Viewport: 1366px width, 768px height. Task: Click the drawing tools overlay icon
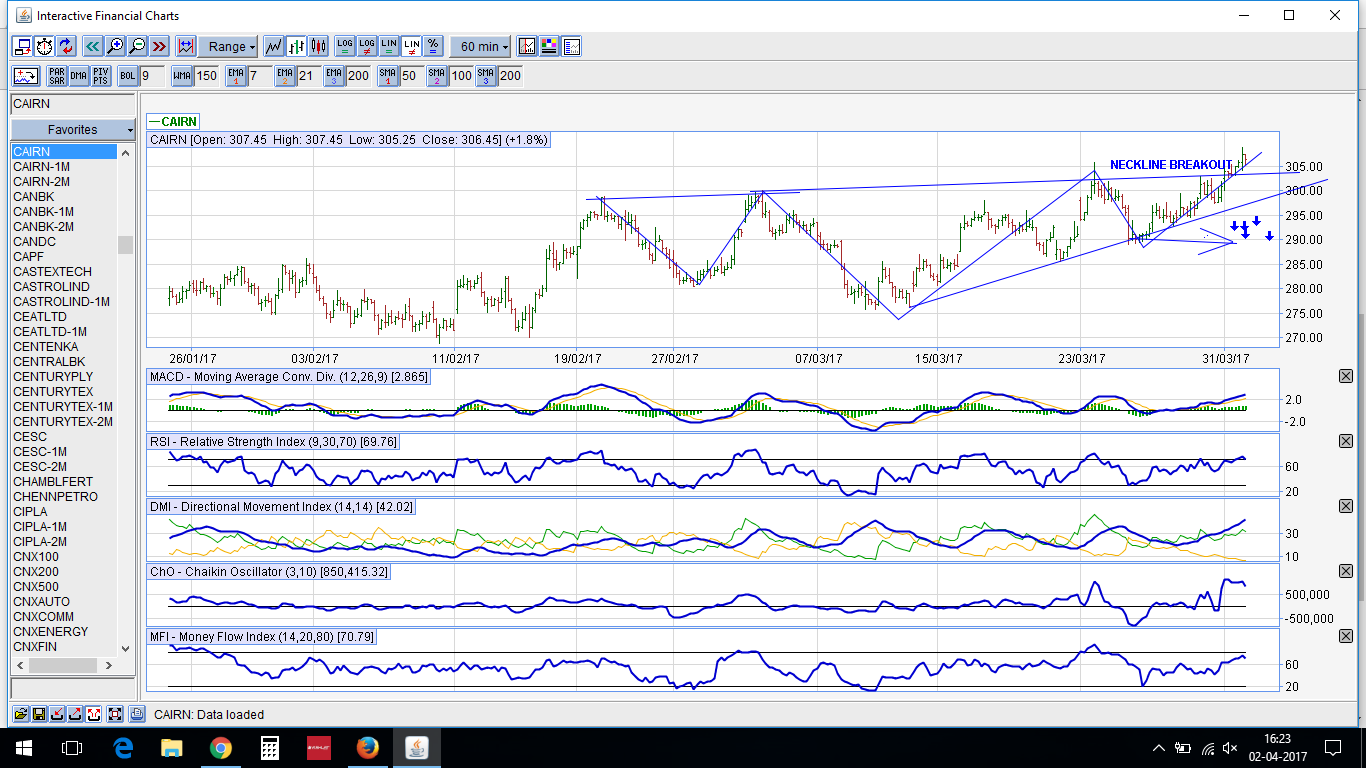coord(26,75)
